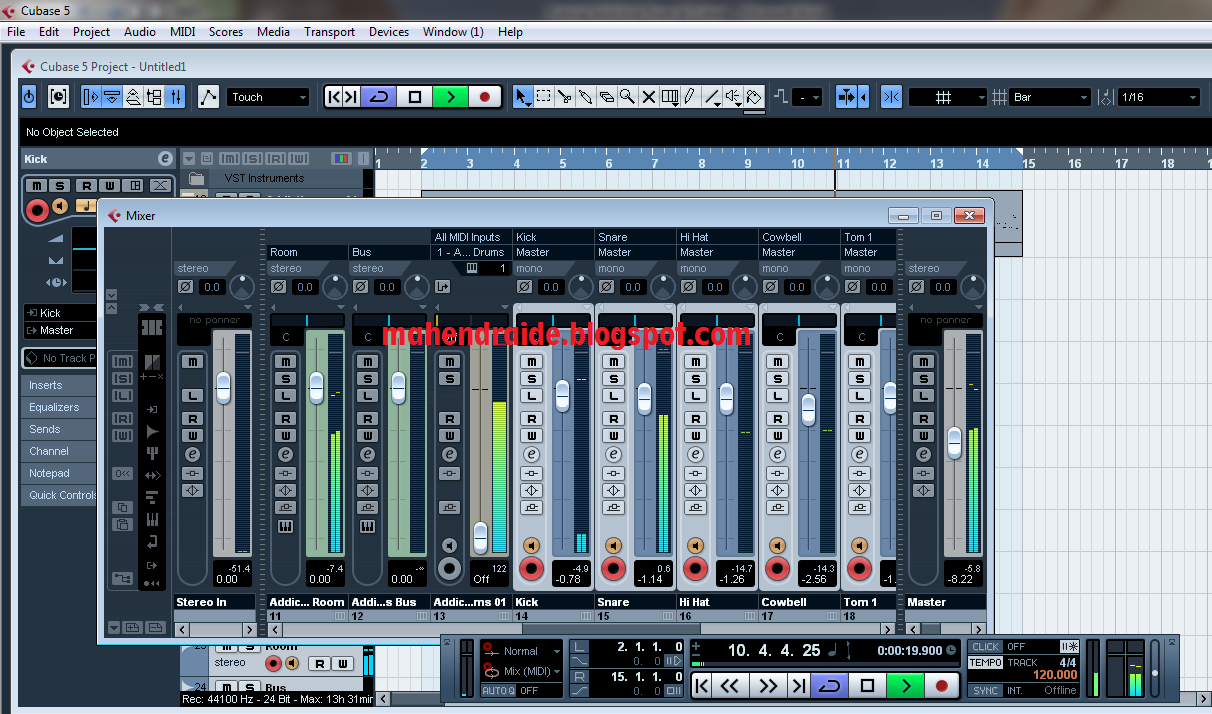
Task: Invert phase on Room channel
Action: (x=279, y=287)
